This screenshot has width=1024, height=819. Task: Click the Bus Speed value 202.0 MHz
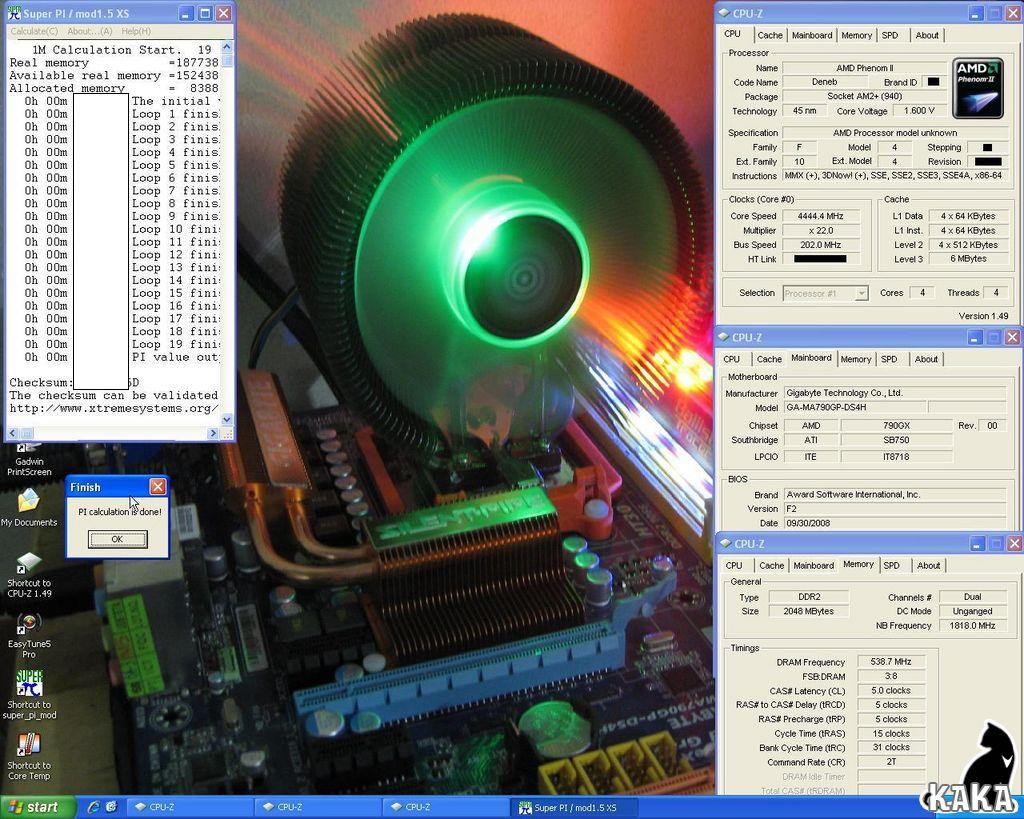click(821, 245)
